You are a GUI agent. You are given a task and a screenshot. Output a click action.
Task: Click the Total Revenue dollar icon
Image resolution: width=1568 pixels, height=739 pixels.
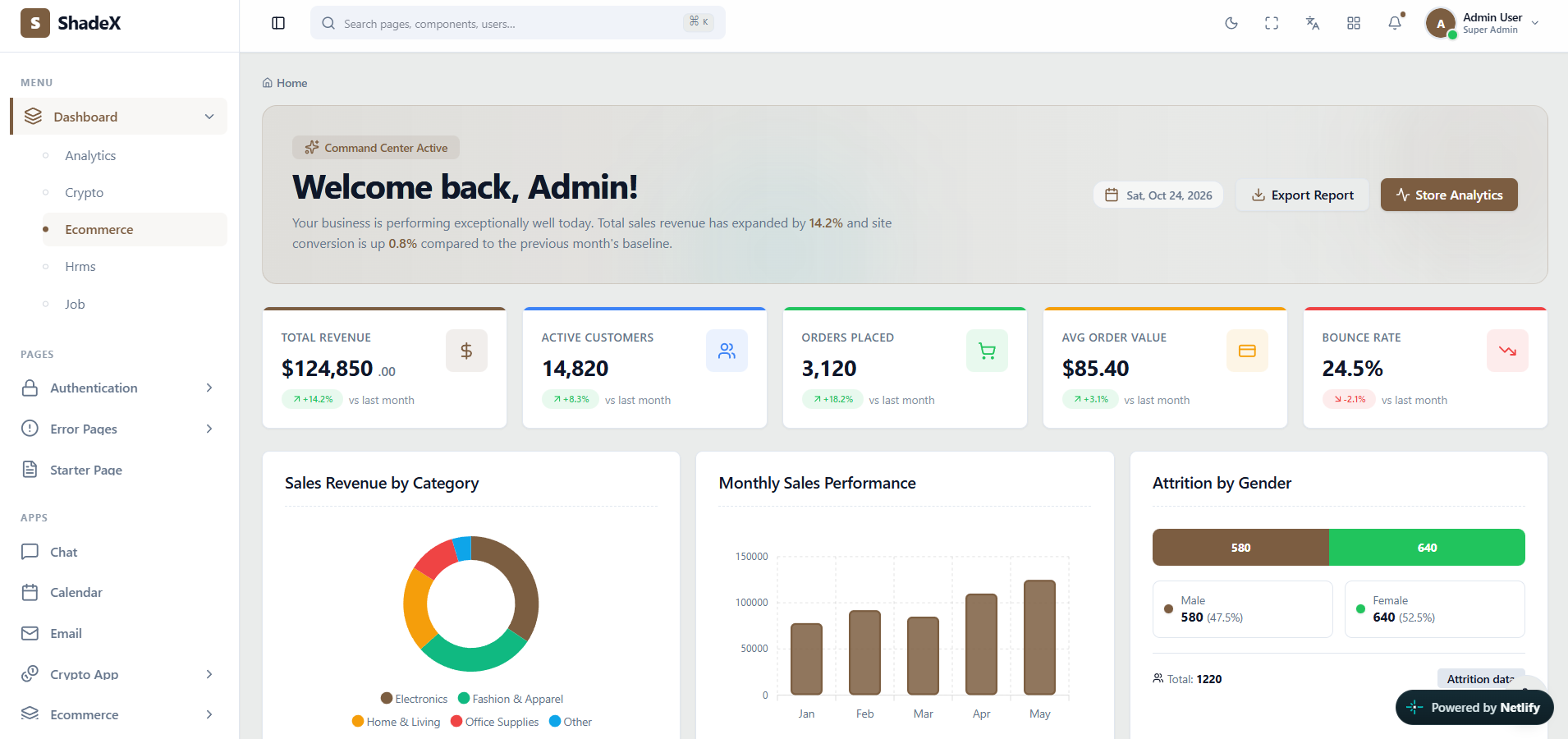point(466,351)
